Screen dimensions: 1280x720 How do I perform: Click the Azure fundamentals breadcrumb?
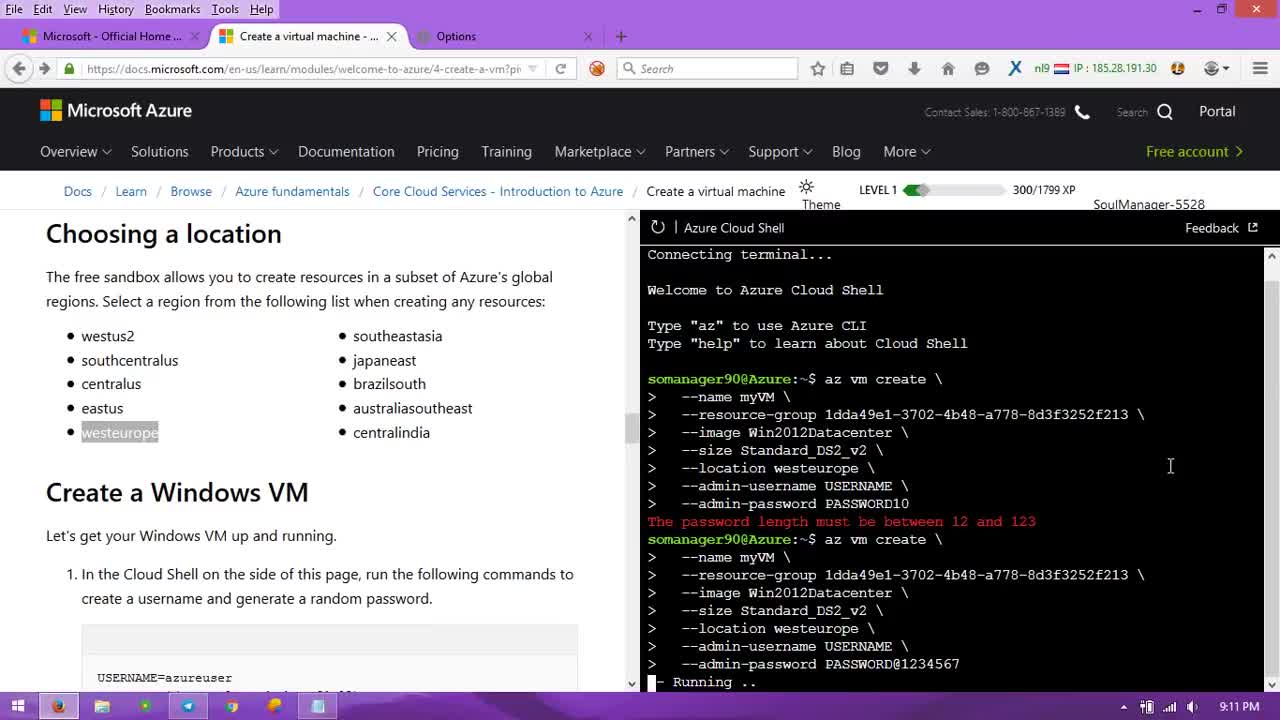click(x=292, y=191)
